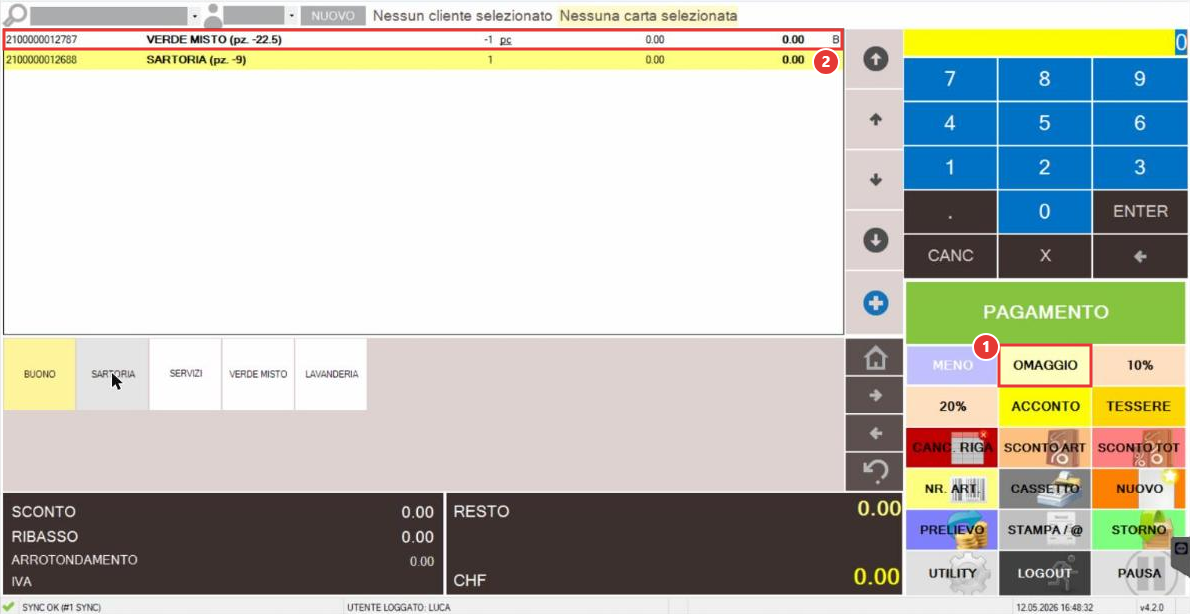Select the SARTORIA (pz. -9) receipt row
1190x614 pixels.
pos(423,60)
